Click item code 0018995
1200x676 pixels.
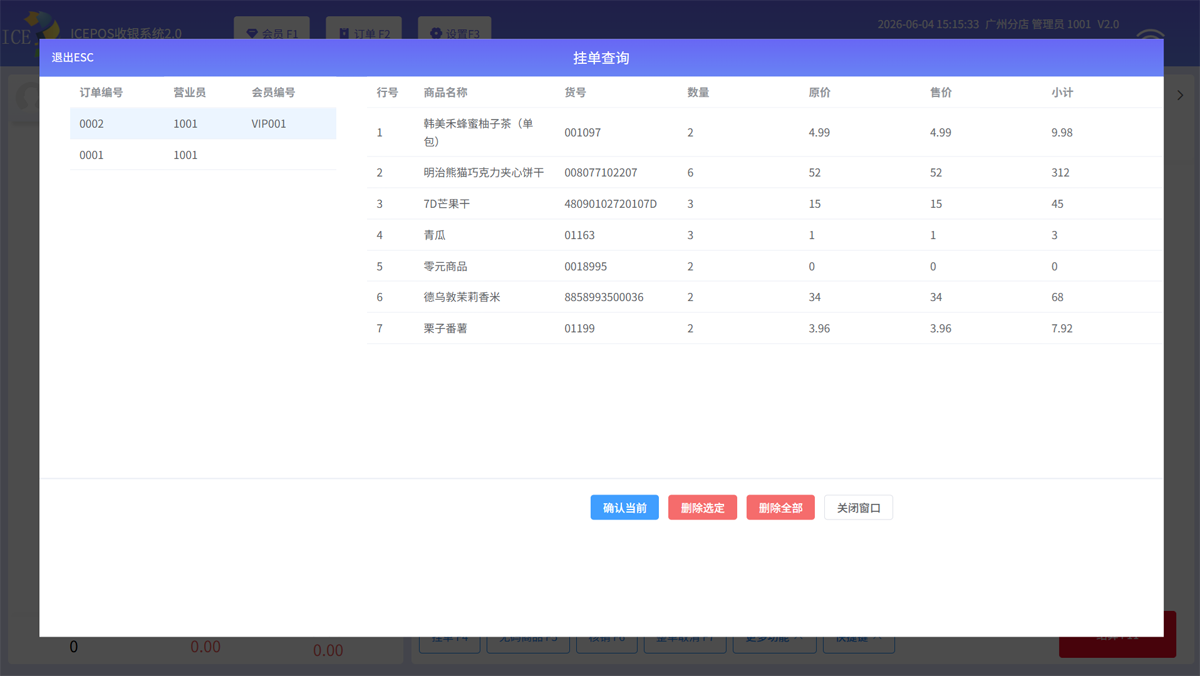point(586,266)
